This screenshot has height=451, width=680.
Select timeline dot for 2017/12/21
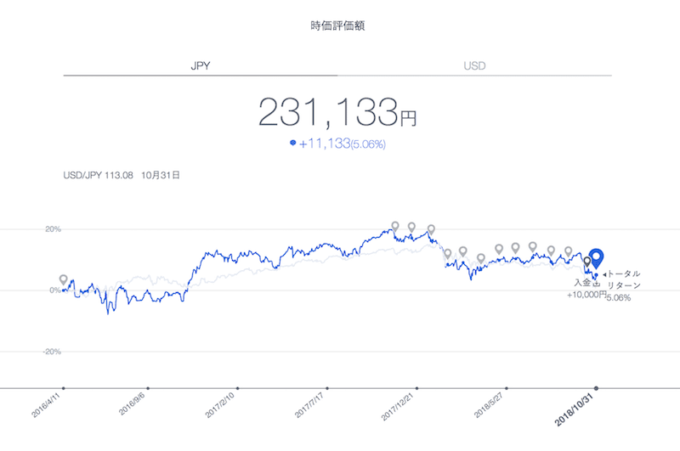(417, 388)
